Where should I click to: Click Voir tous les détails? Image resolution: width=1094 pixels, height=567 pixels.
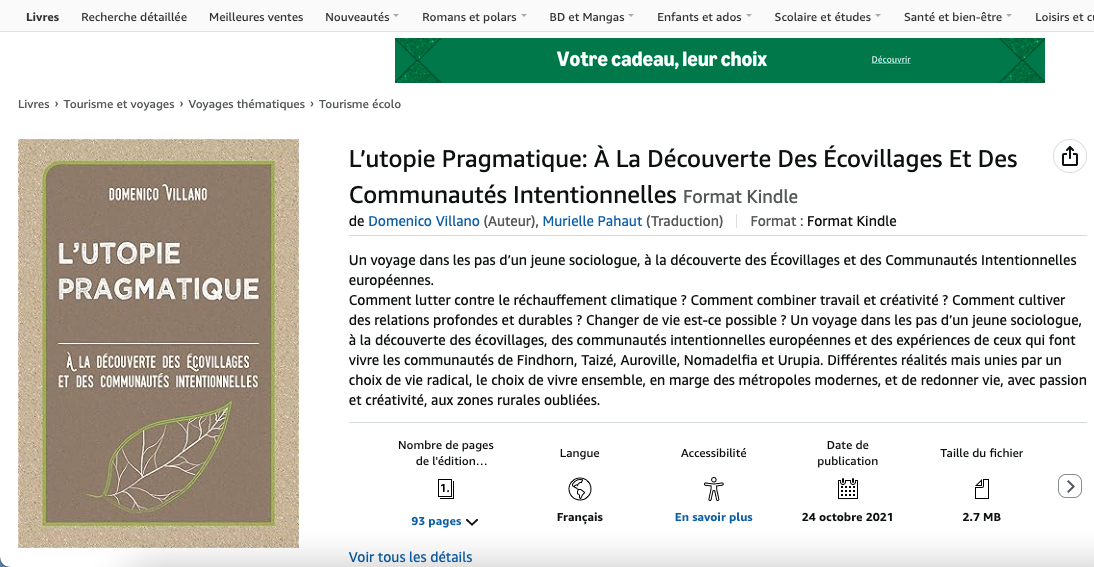[x=410, y=557]
